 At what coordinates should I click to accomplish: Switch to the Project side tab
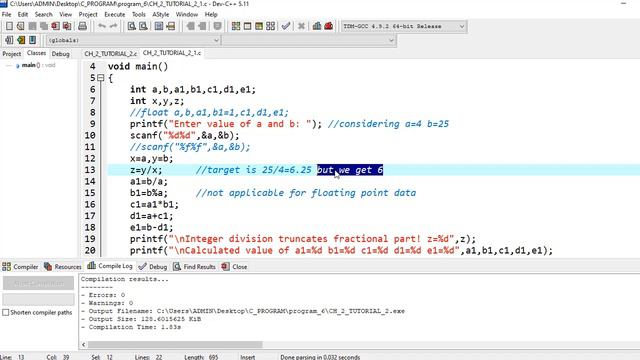(x=11, y=54)
